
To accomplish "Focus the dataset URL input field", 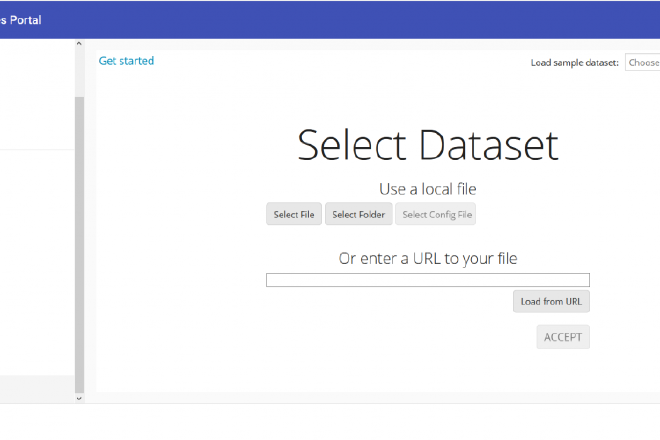I will click(x=427, y=280).
